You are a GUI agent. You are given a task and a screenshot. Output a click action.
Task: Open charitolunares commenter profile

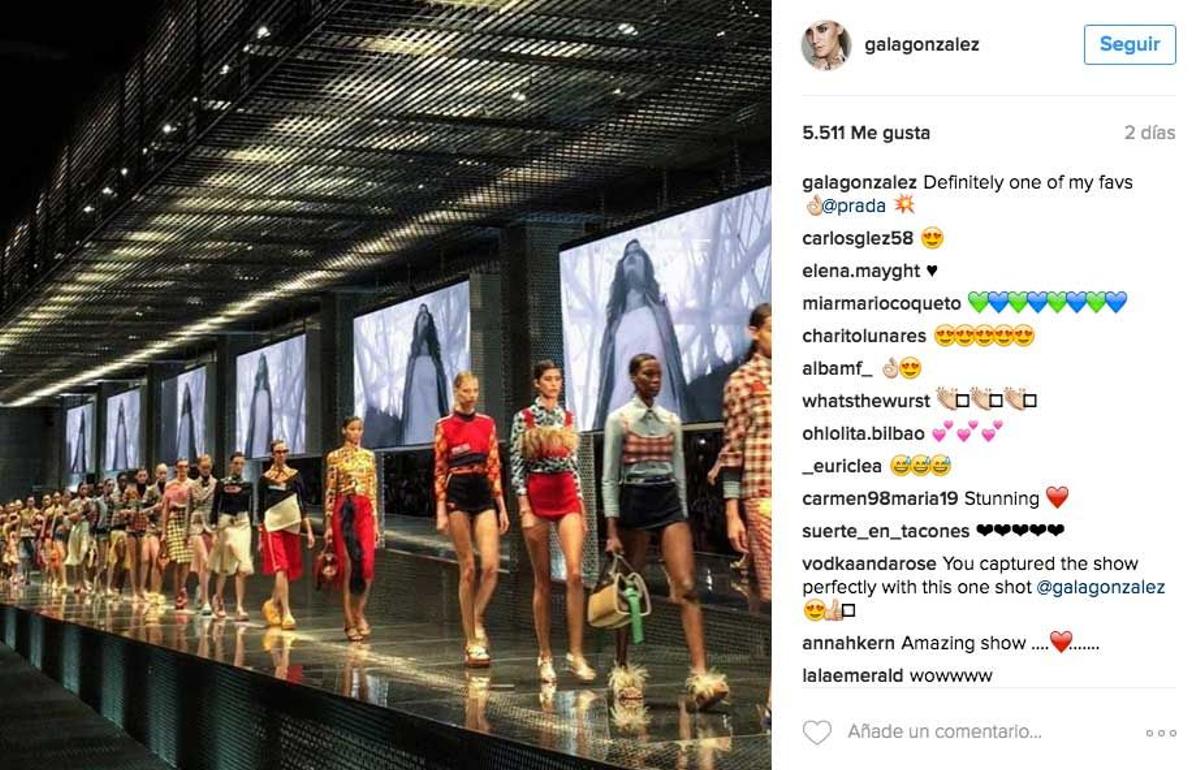point(864,336)
